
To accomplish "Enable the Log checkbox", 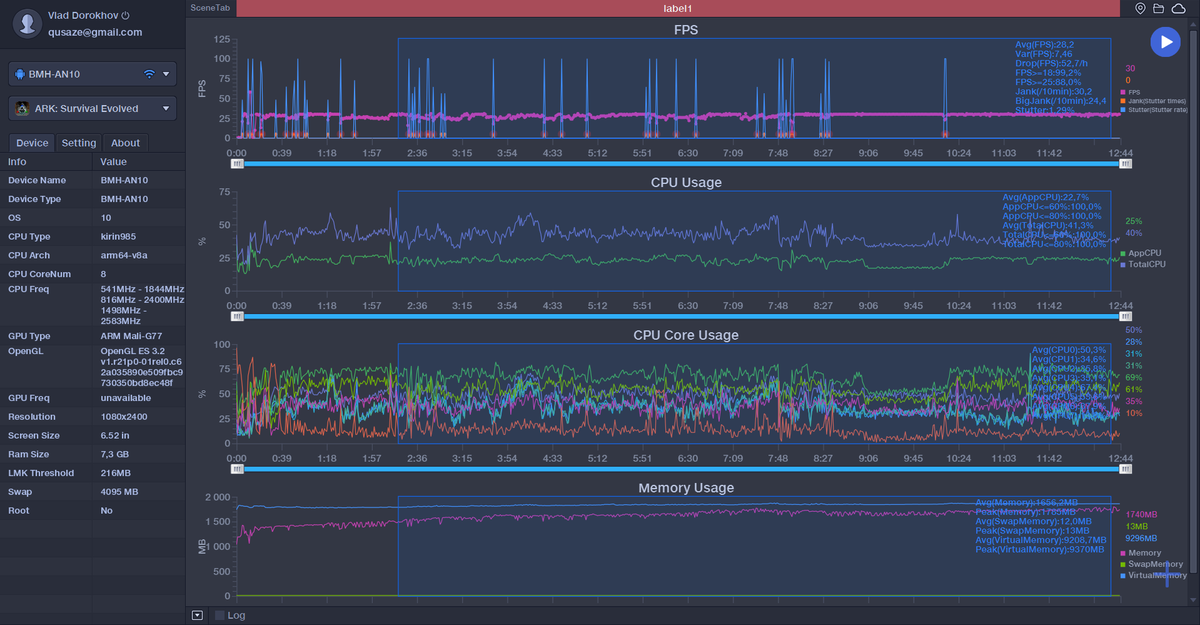I will tap(220, 615).
